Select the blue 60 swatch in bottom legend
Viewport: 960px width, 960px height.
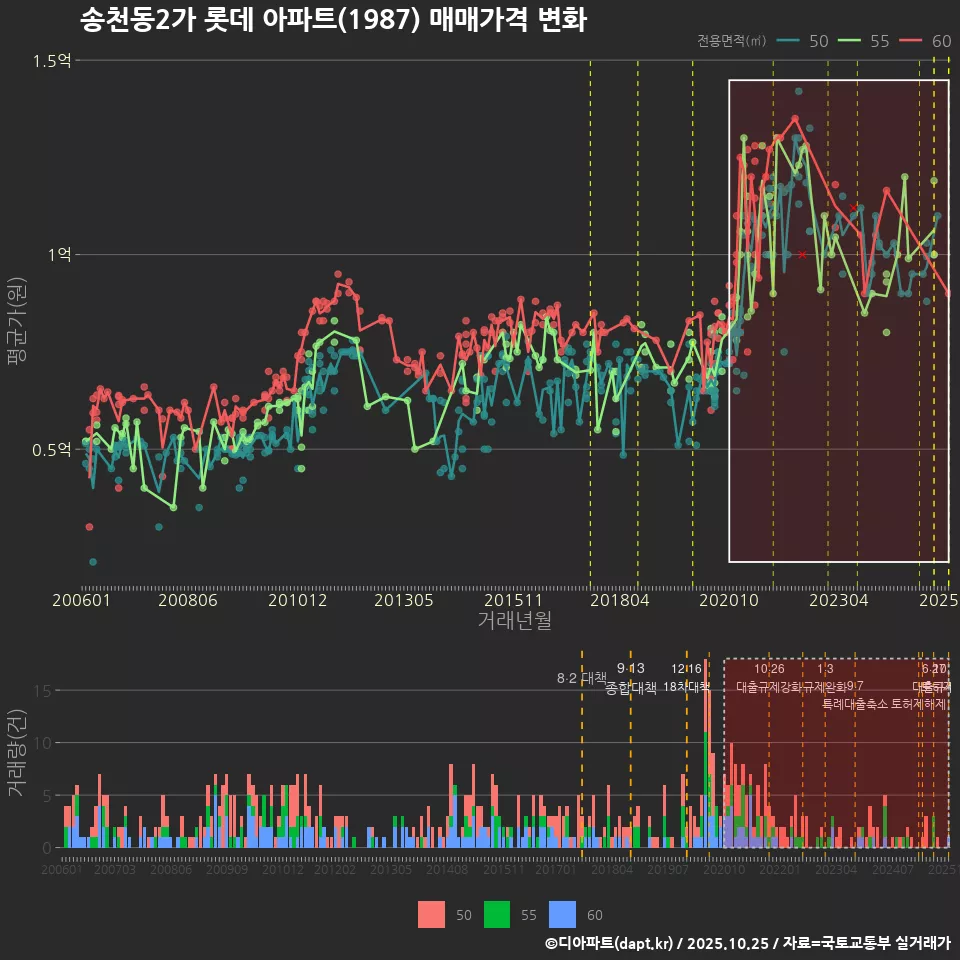[563, 914]
